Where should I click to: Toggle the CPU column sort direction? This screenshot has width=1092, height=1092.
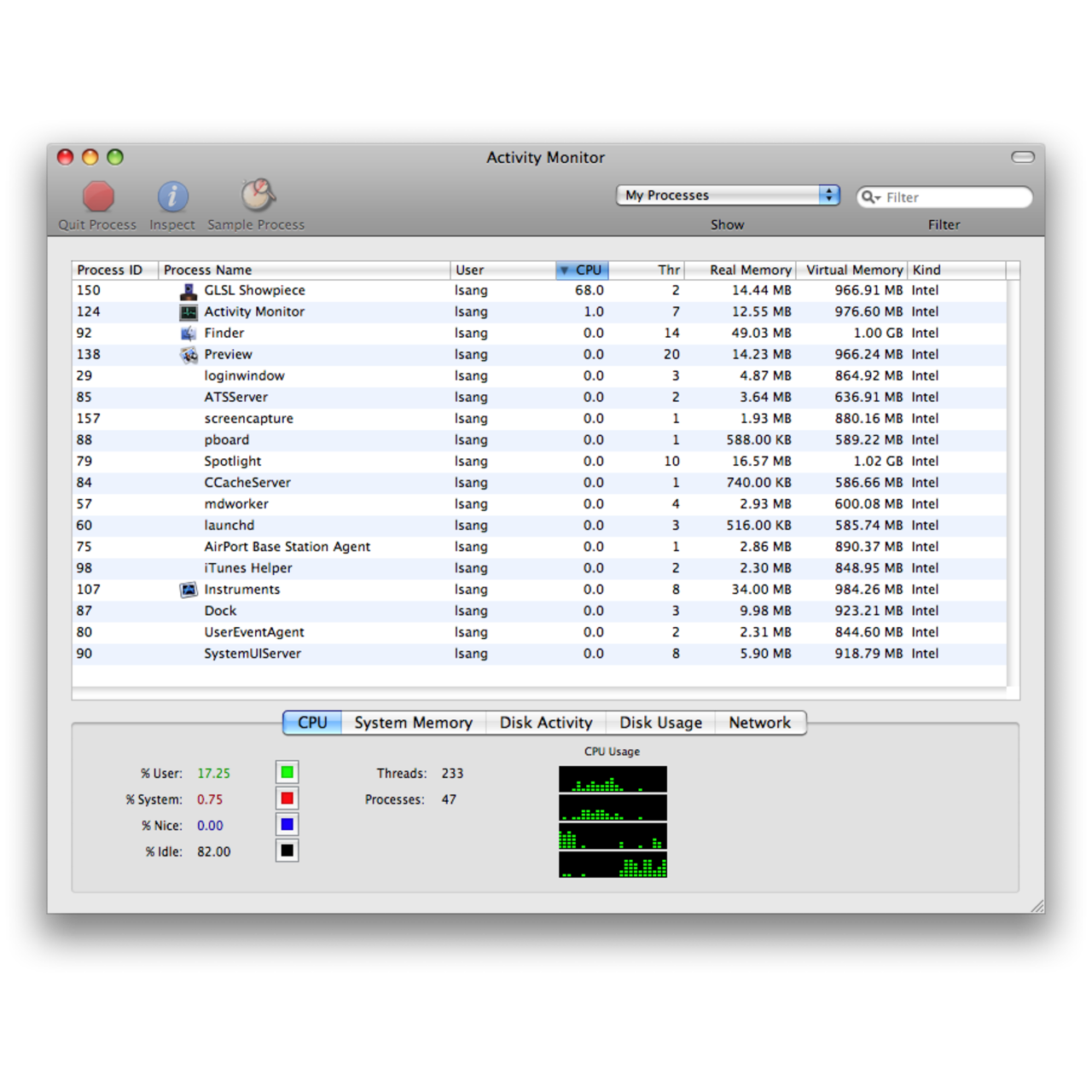[x=584, y=270]
